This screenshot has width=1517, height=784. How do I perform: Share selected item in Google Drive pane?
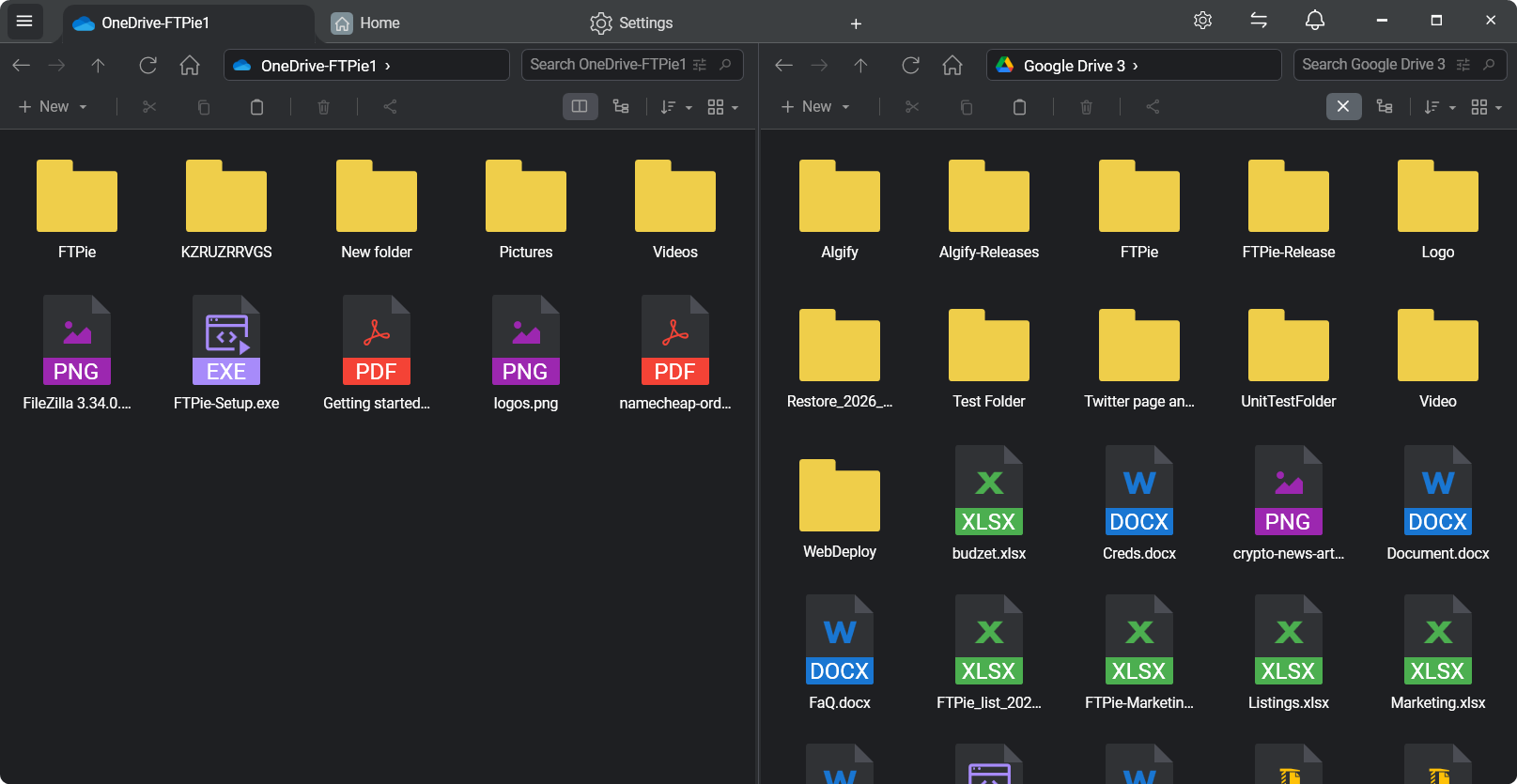1153,107
